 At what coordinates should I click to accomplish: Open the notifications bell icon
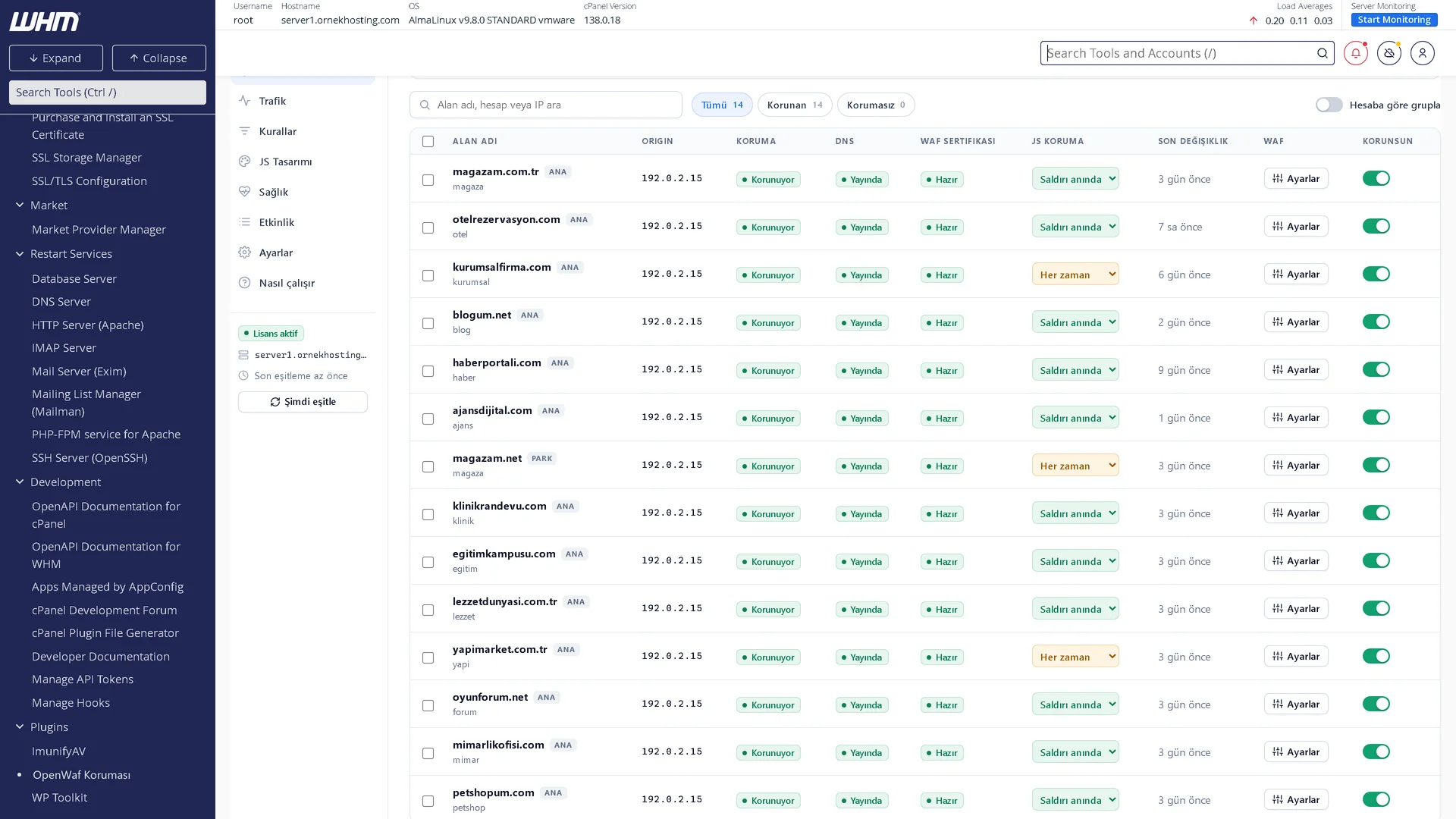(x=1355, y=53)
